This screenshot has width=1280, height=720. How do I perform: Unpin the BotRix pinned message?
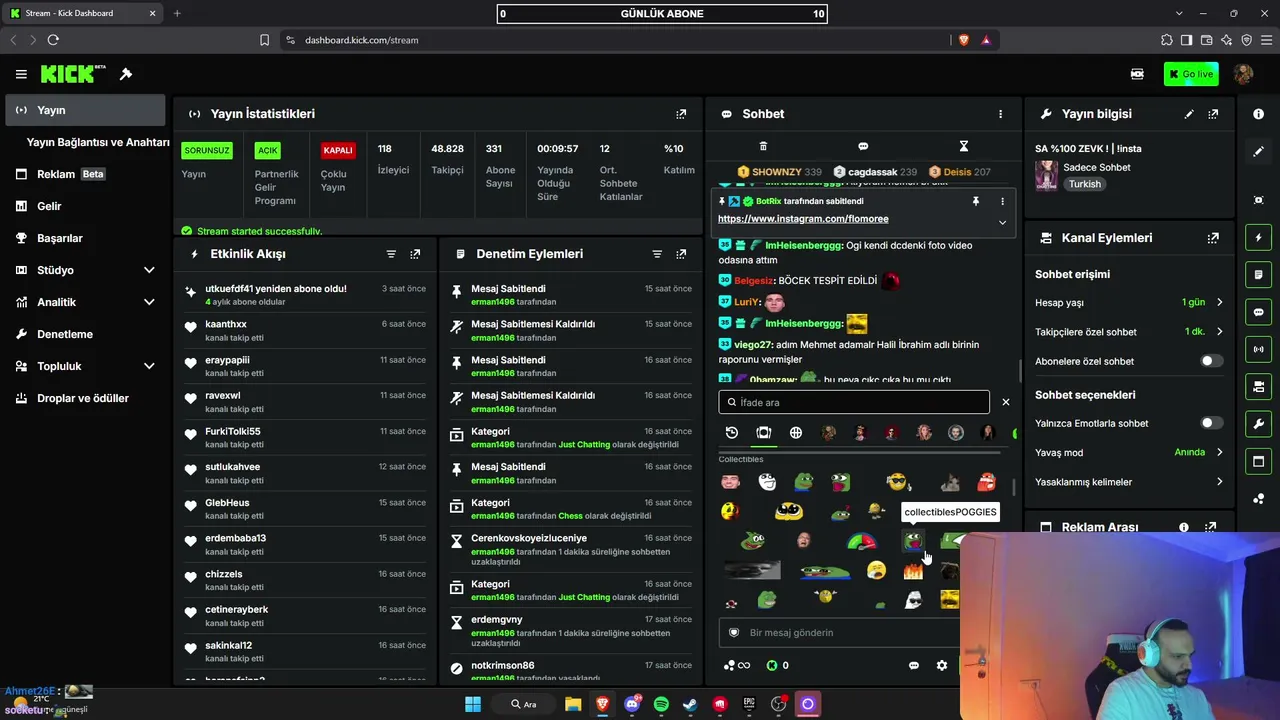pos(975,201)
